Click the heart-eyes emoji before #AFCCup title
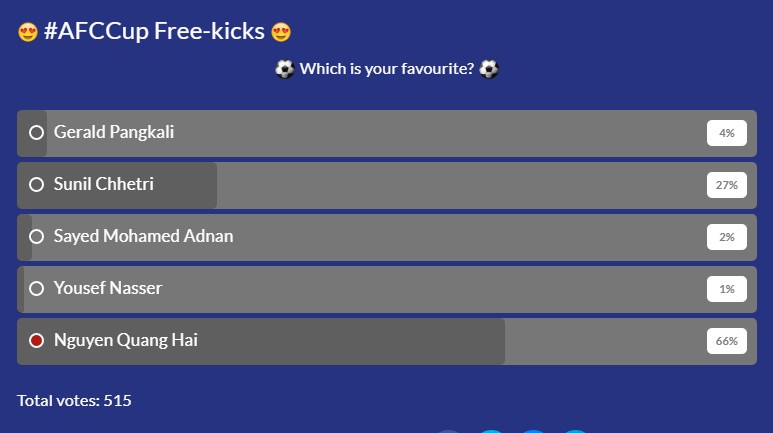Screen dimensions: 773x433 [x=28, y=32]
